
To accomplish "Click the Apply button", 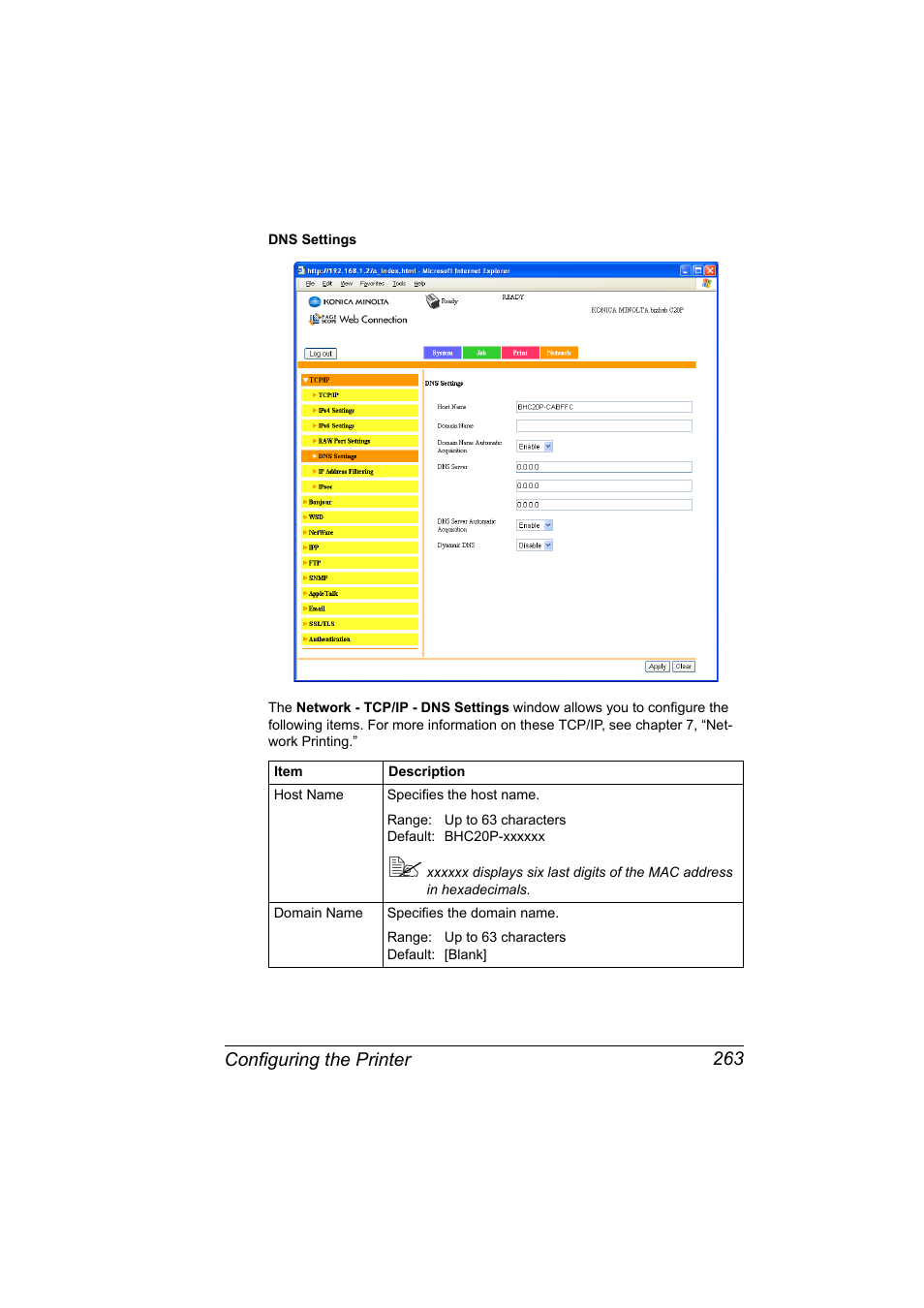I will (x=658, y=667).
